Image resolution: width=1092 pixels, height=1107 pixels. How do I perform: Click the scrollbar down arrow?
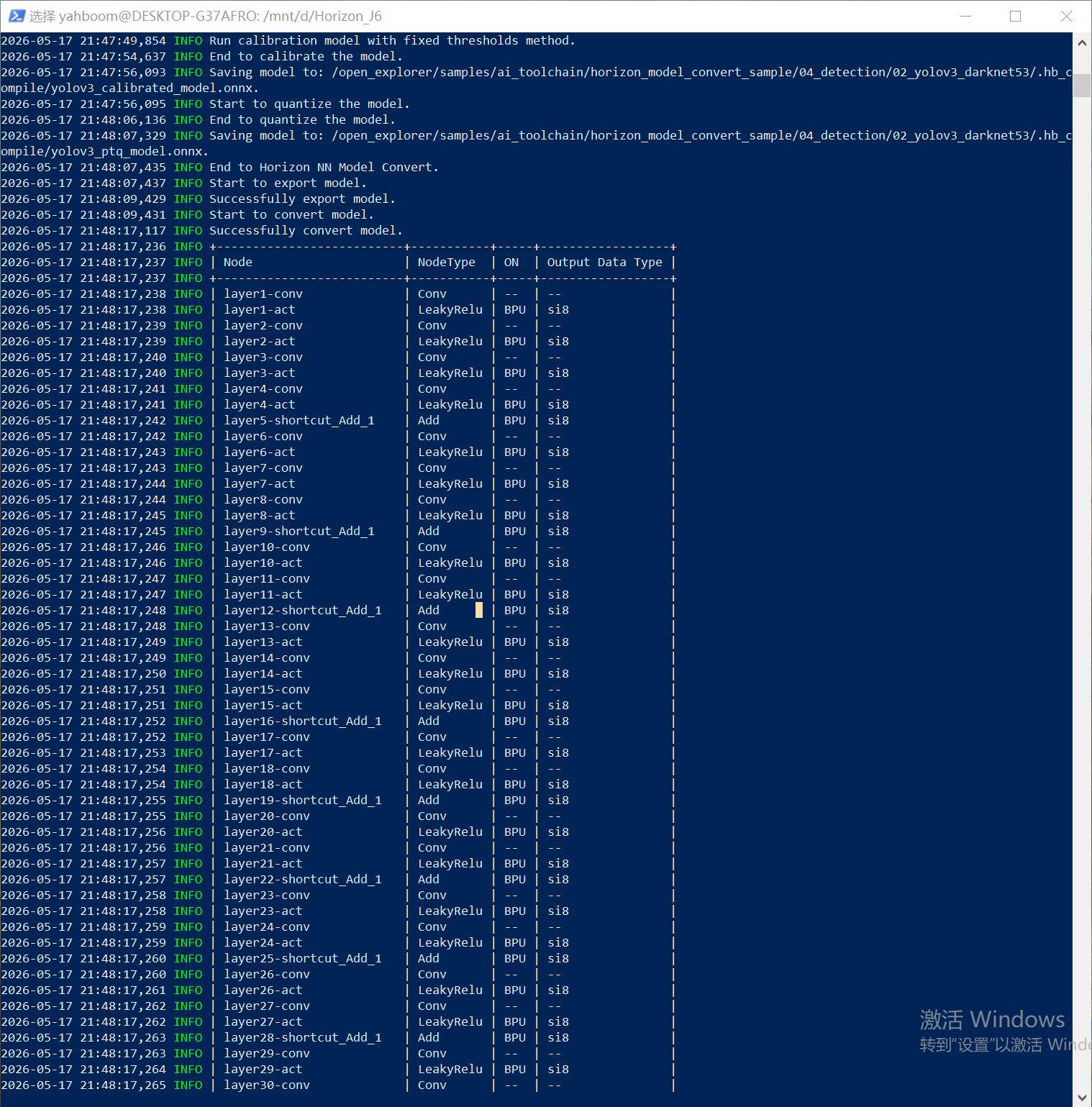click(x=1082, y=1097)
